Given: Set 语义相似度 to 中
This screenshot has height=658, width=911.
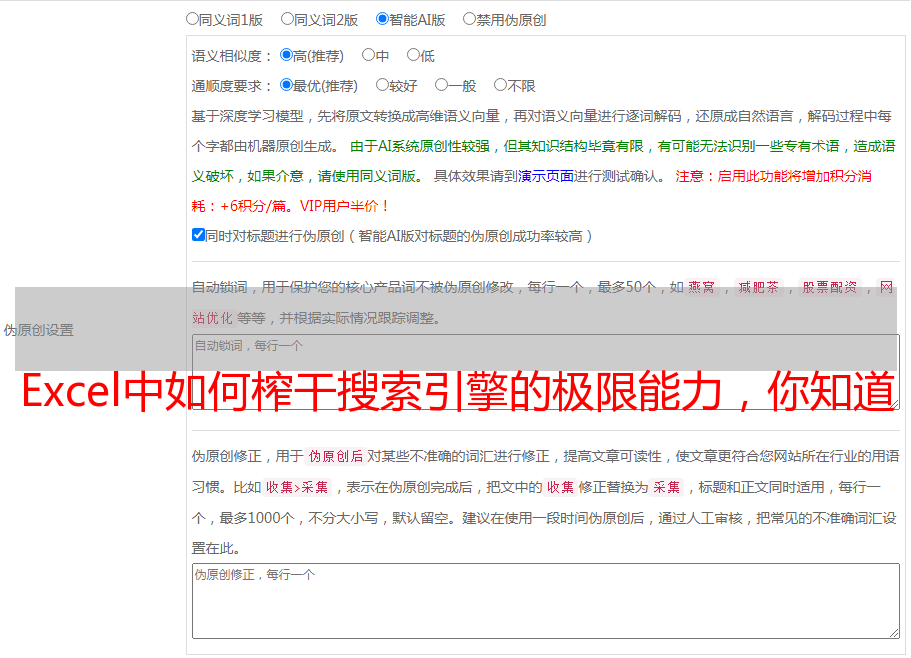Looking at the screenshot, I should pyautogui.click(x=368, y=55).
